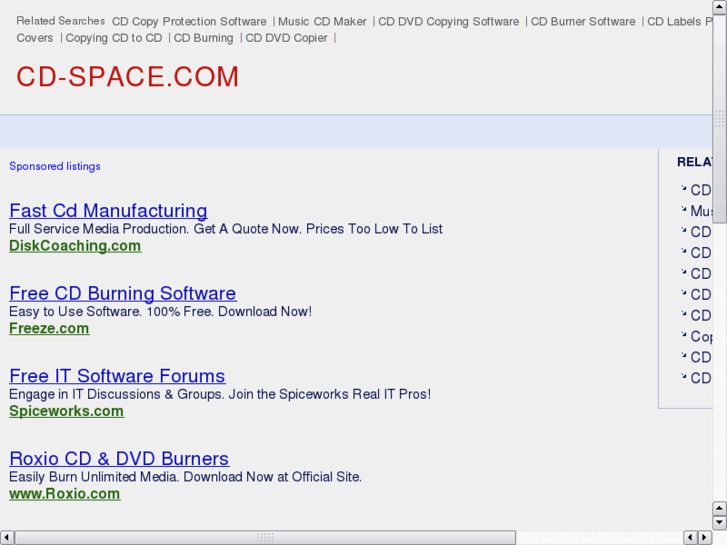Click text 'Full Service Media Production. Get A Quote Now'
This screenshot has height=545, width=727.
pos(154,229)
